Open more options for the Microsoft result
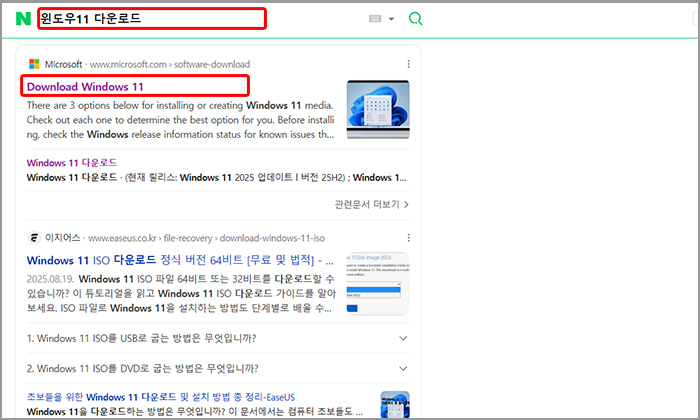 coord(408,64)
